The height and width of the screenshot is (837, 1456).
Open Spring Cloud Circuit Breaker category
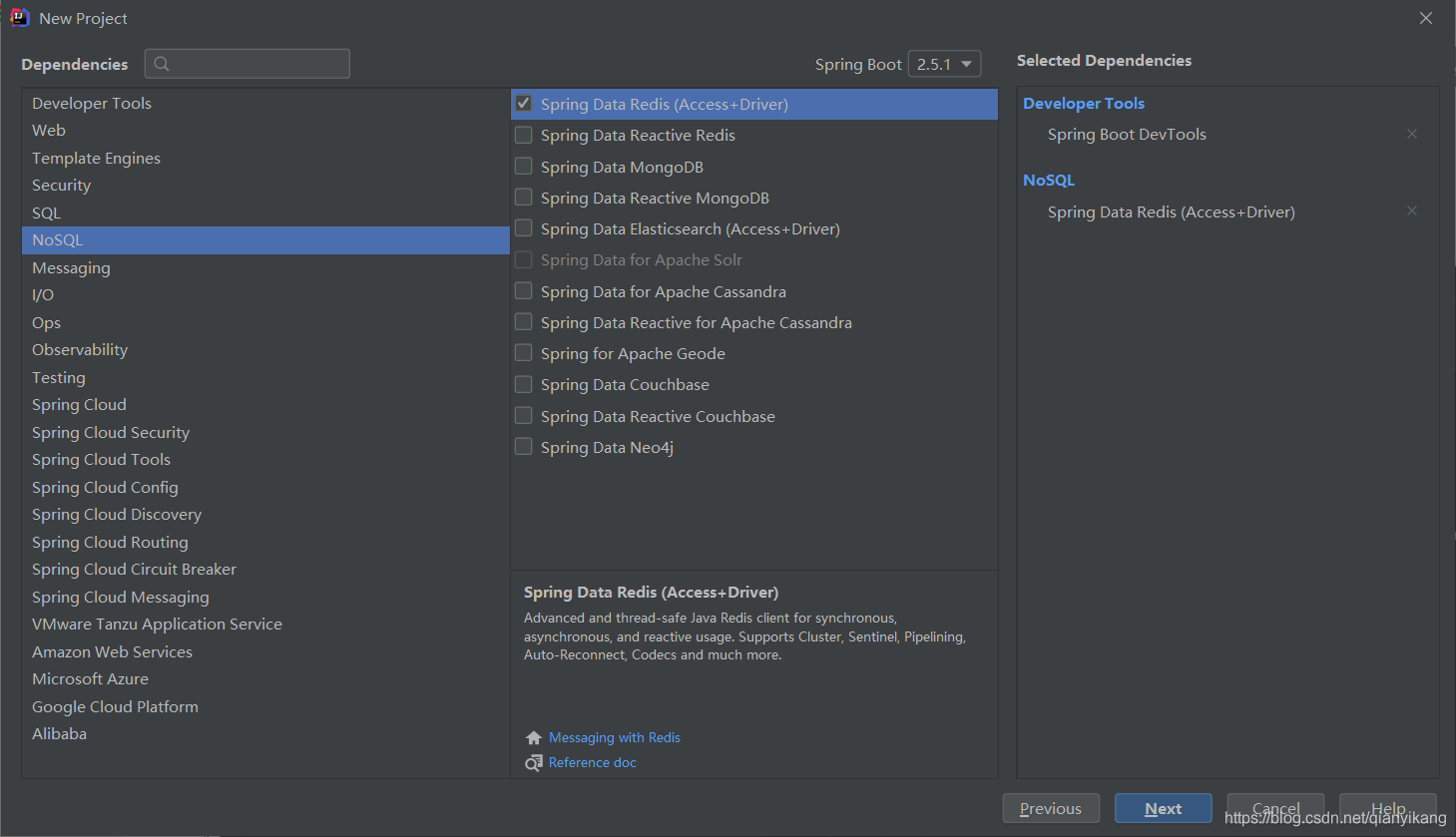(265, 570)
